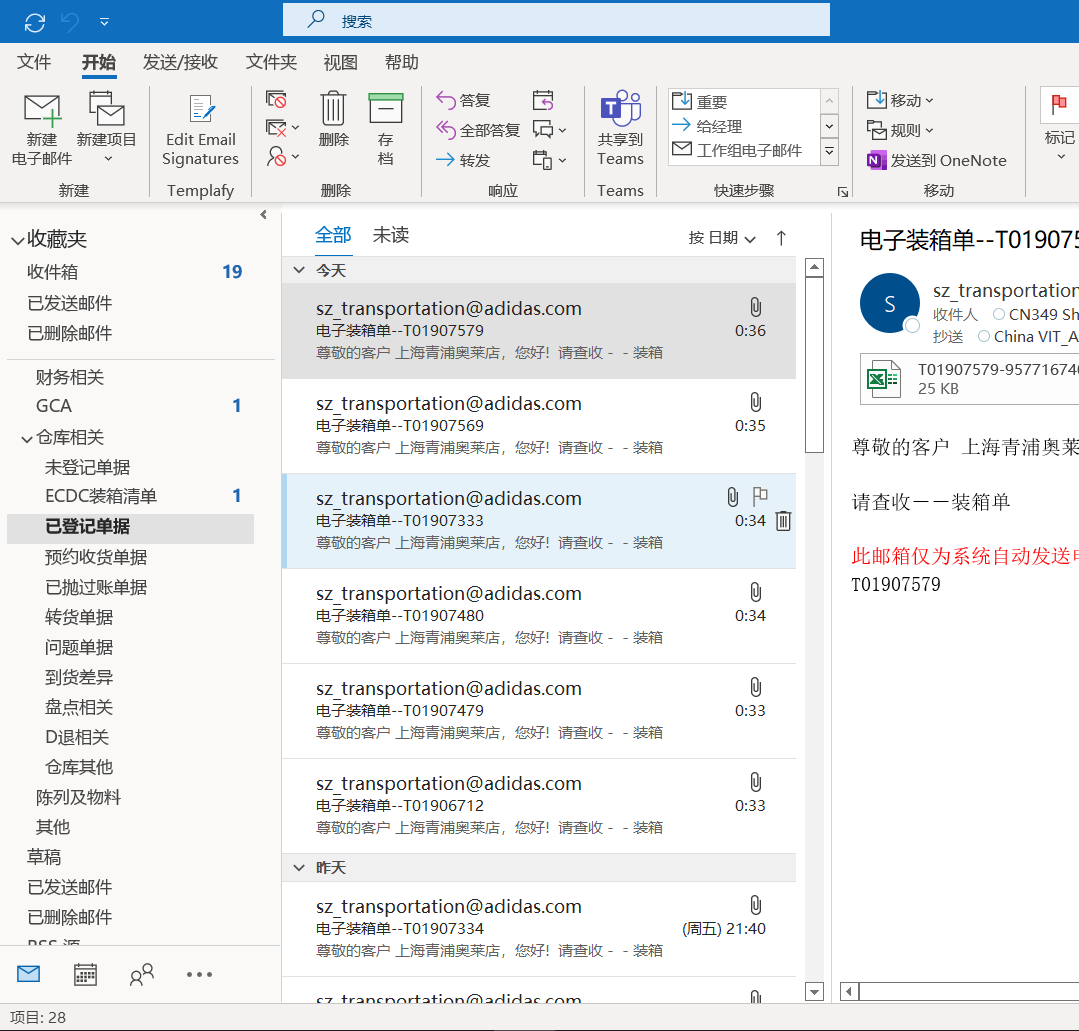Open the Excel attachment T01907579

[x=970, y=379]
